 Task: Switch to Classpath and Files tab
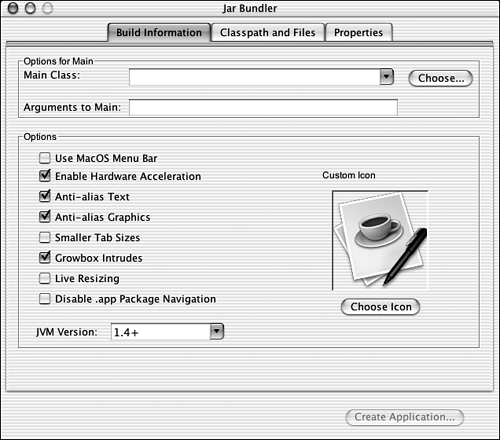pyautogui.click(x=268, y=33)
